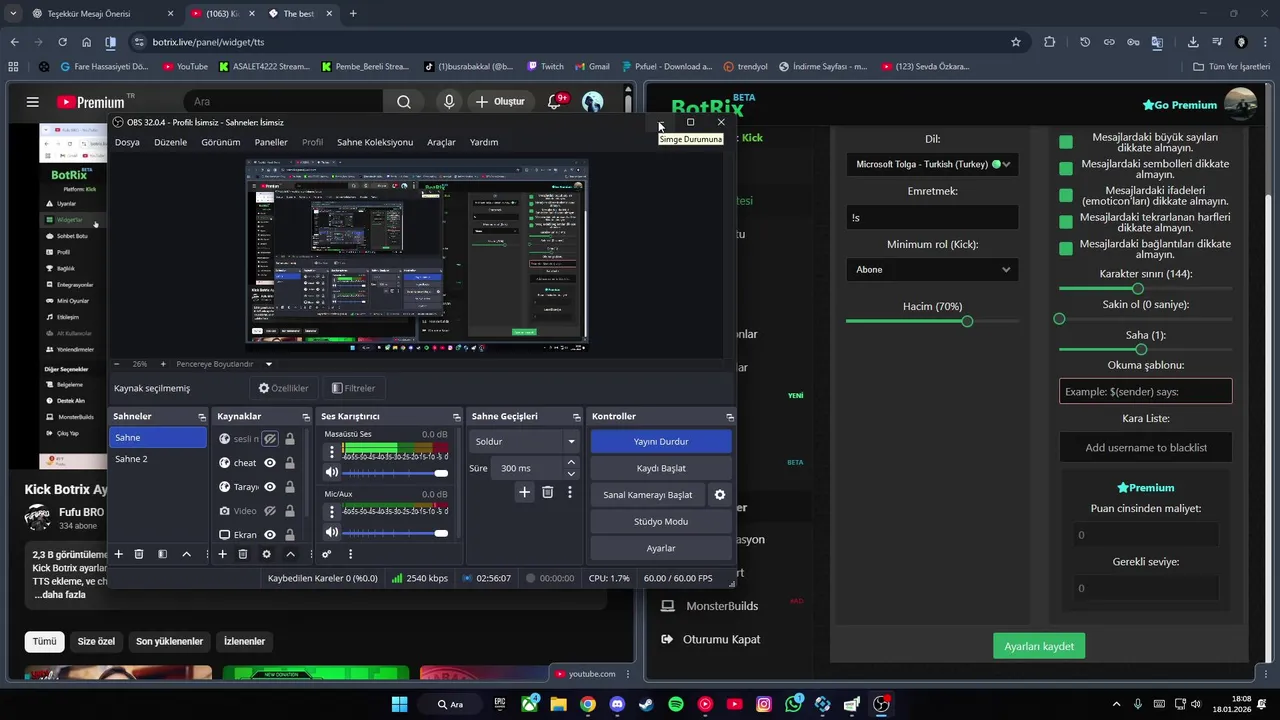Image resolution: width=1280 pixels, height=720 pixels.
Task: Open Masaüstü Ses three-dot options menu
Action: [332, 452]
